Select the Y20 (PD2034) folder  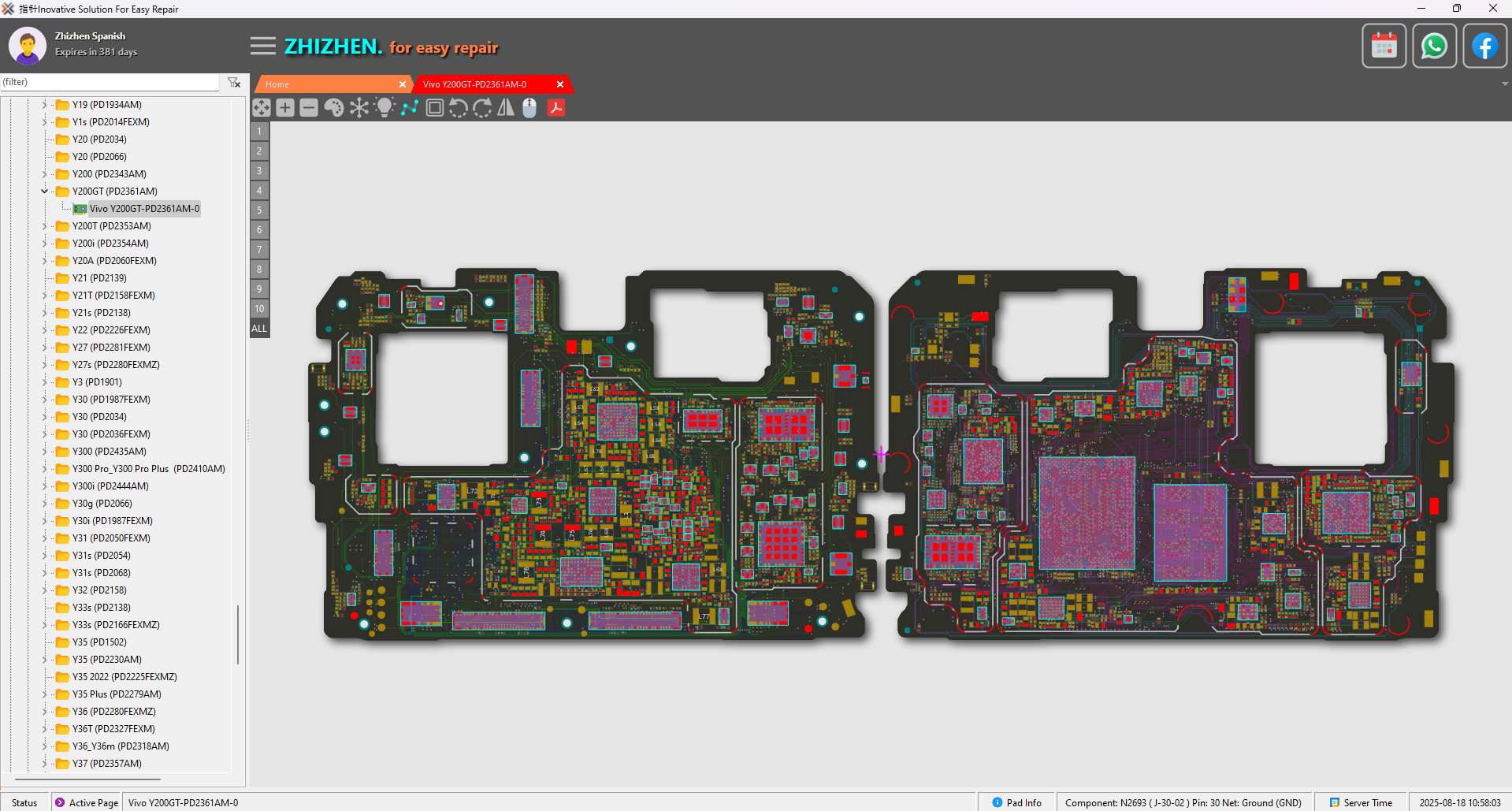pyautogui.click(x=99, y=140)
